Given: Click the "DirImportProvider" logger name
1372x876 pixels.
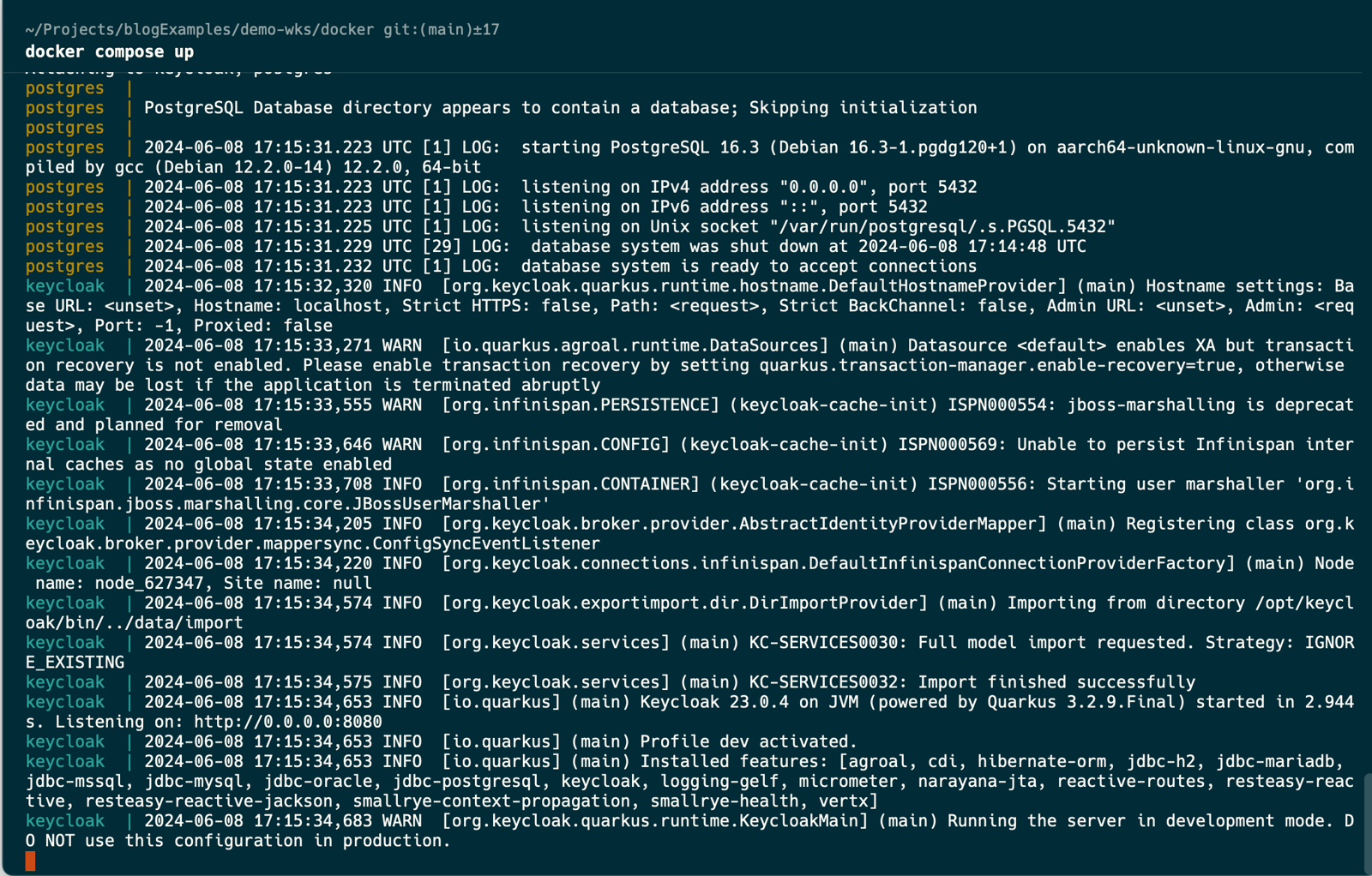Looking at the screenshot, I should click(833, 603).
